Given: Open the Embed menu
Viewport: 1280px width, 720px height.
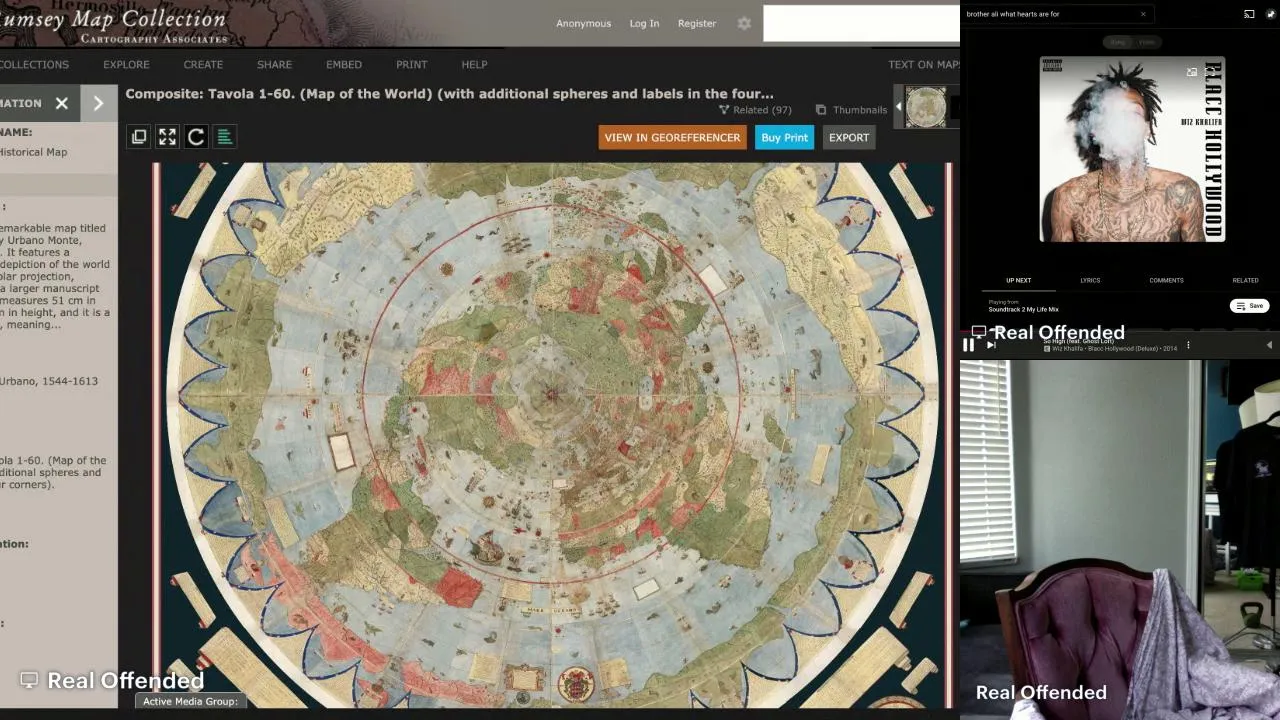Looking at the screenshot, I should [x=344, y=64].
